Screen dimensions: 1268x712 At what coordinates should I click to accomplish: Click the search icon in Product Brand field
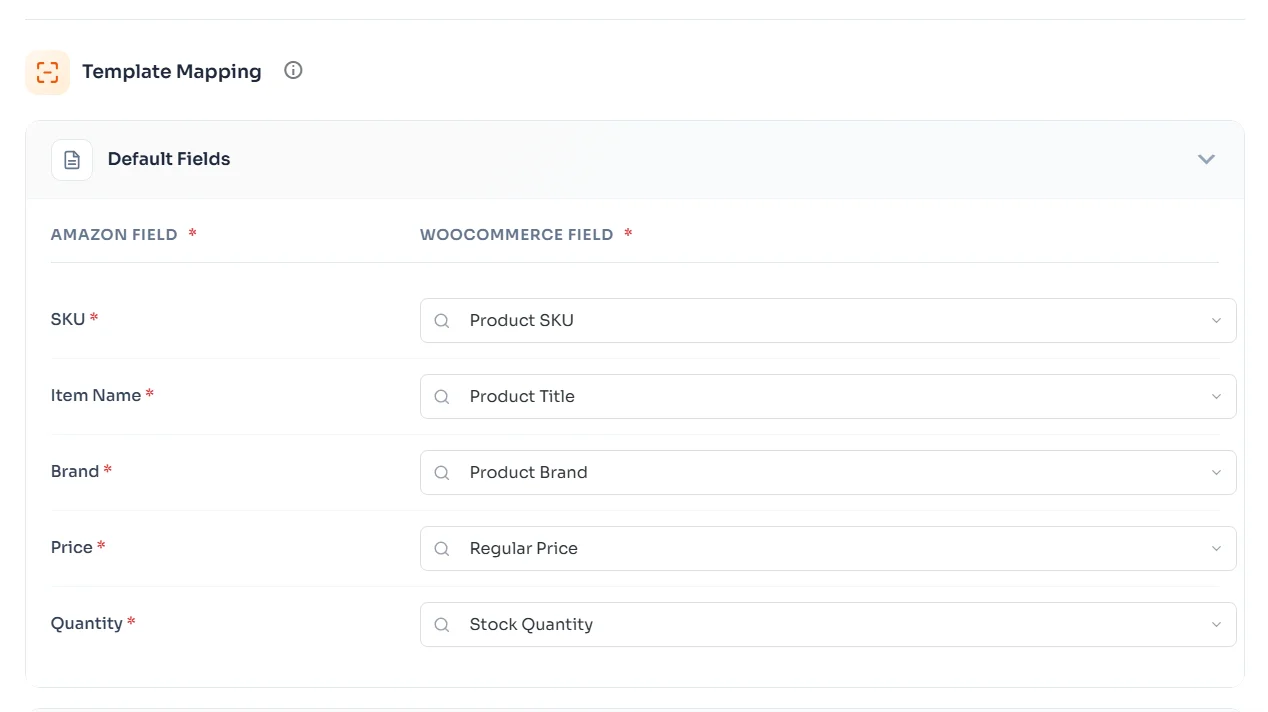441,472
